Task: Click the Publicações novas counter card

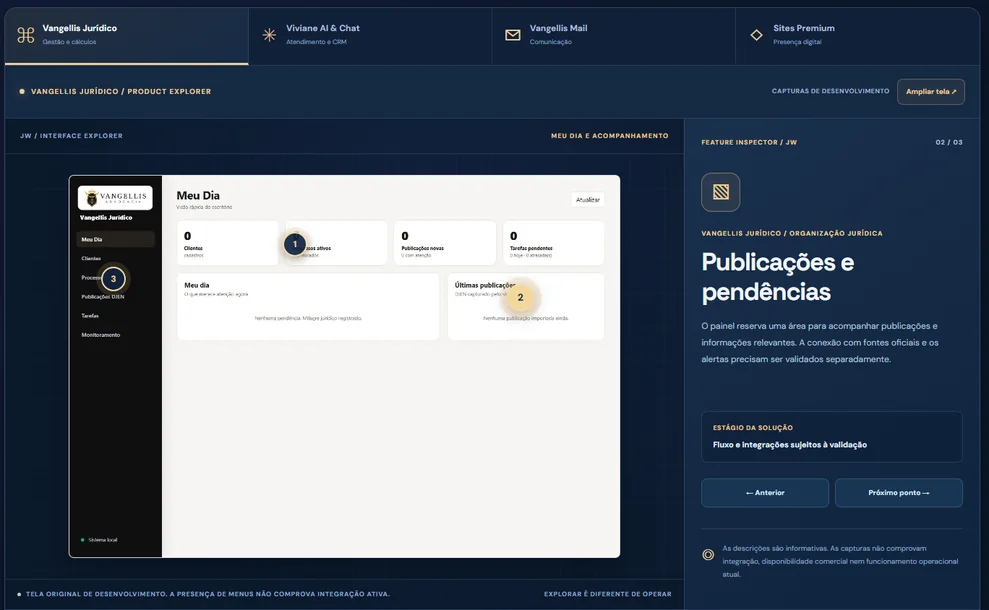Action: pyautogui.click(x=445, y=243)
